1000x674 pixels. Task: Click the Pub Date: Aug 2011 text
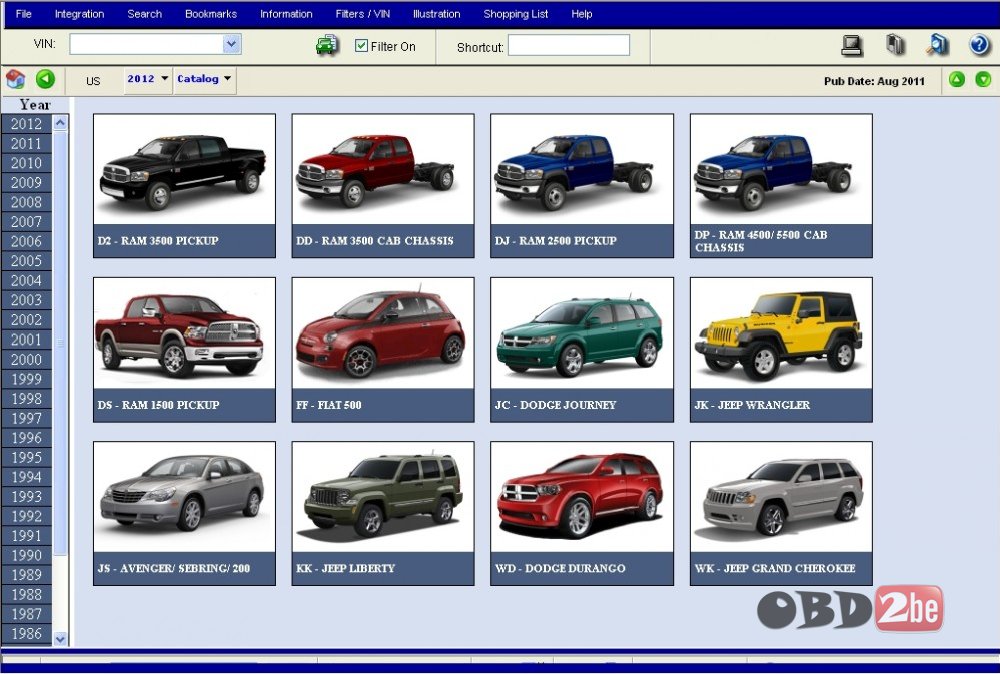(874, 81)
